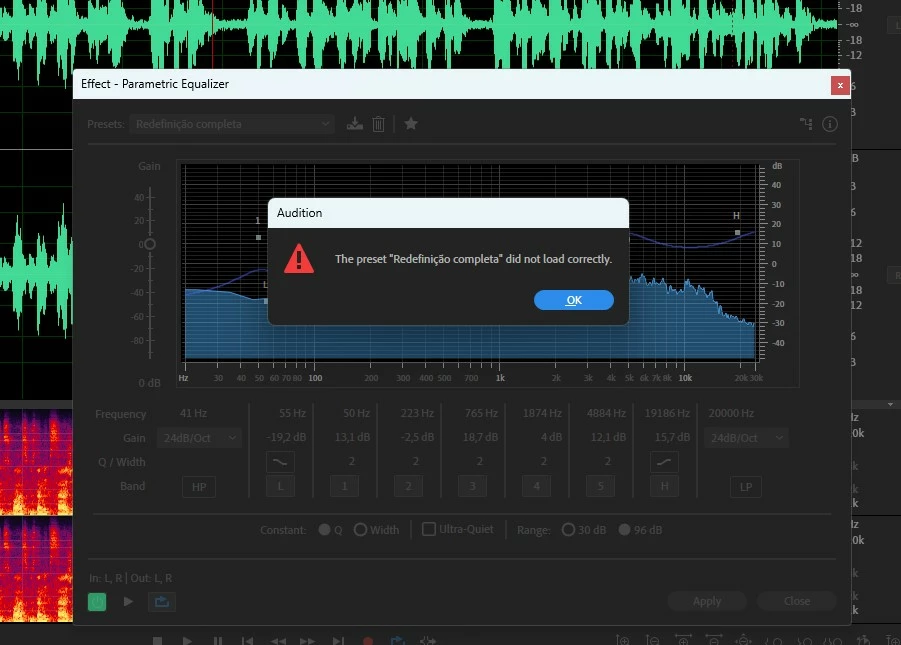Open the LP 24dB/Oct slope dropdown

(x=746, y=438)
